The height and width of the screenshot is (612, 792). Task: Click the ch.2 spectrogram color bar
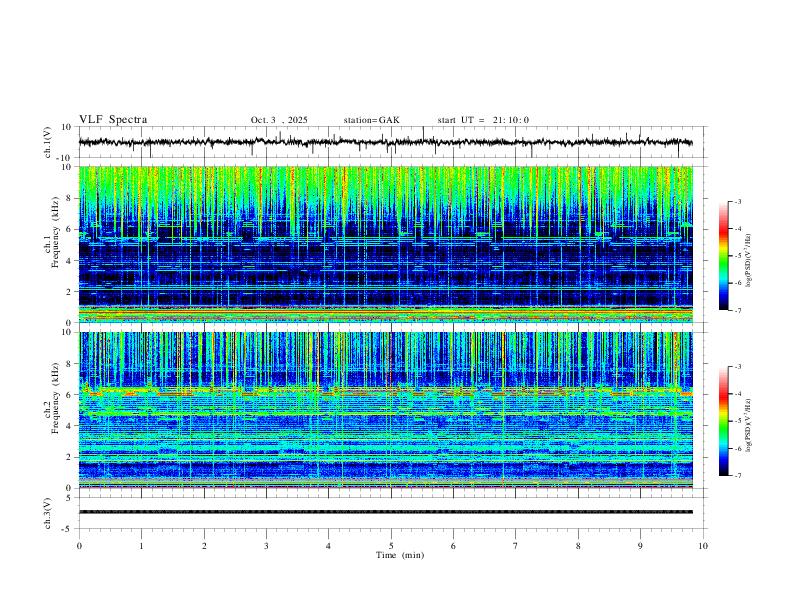coord(723,421)
